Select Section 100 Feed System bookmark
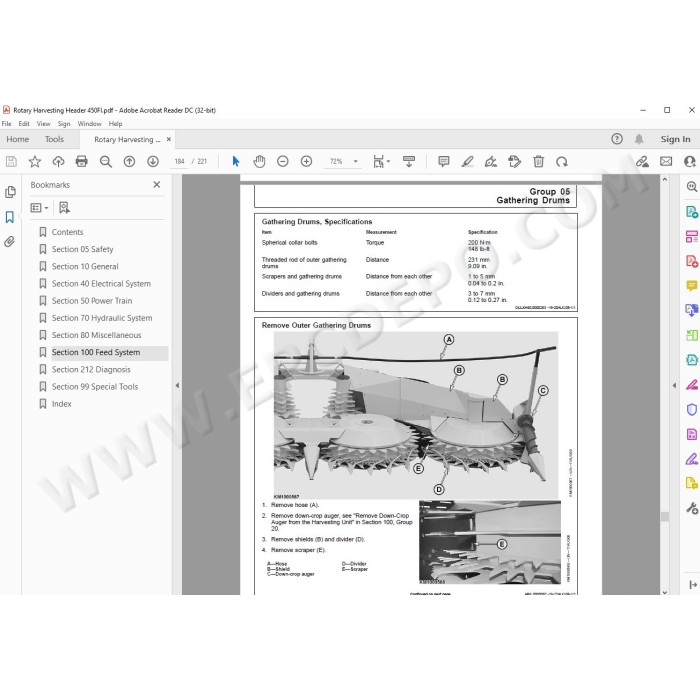The width and height of the screenshot is (700, 700). point(96,352)
